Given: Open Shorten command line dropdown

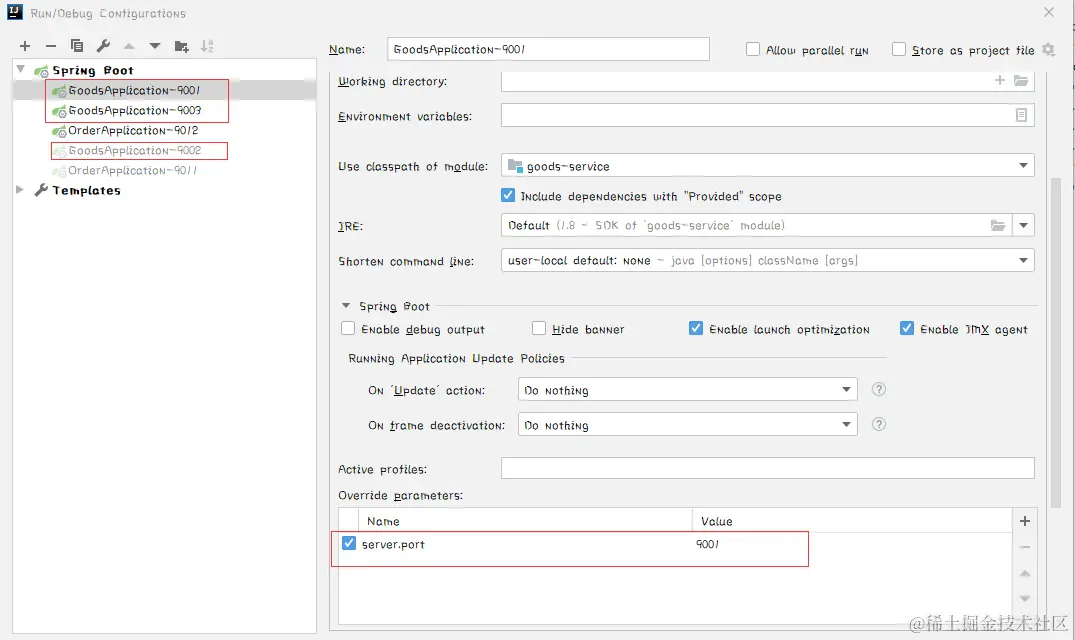Looking at the screenshot, I should [x=1023, y=260].
